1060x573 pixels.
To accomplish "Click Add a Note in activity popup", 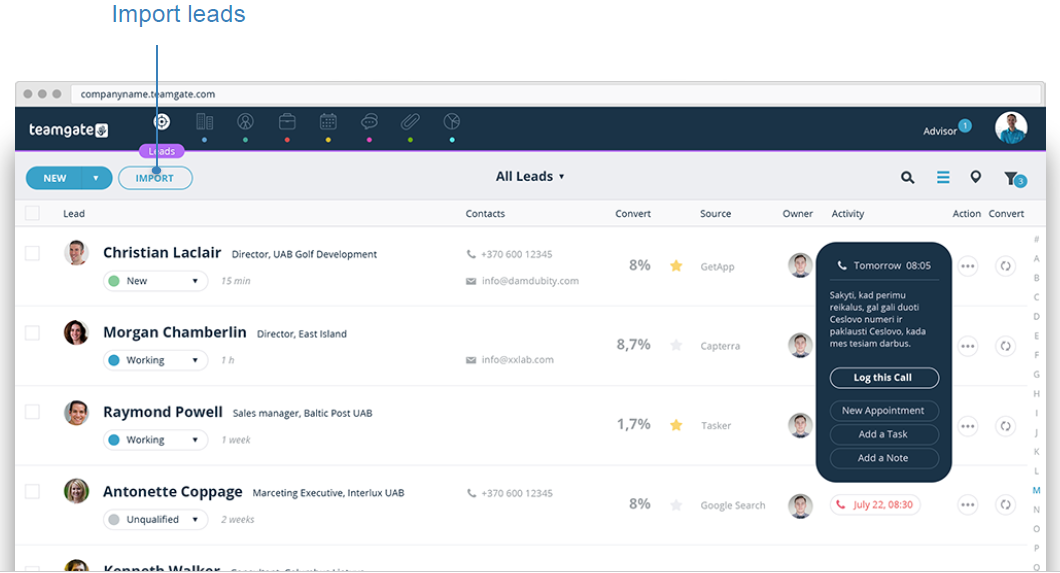I will pyautogui.click(x=884, y=457).
